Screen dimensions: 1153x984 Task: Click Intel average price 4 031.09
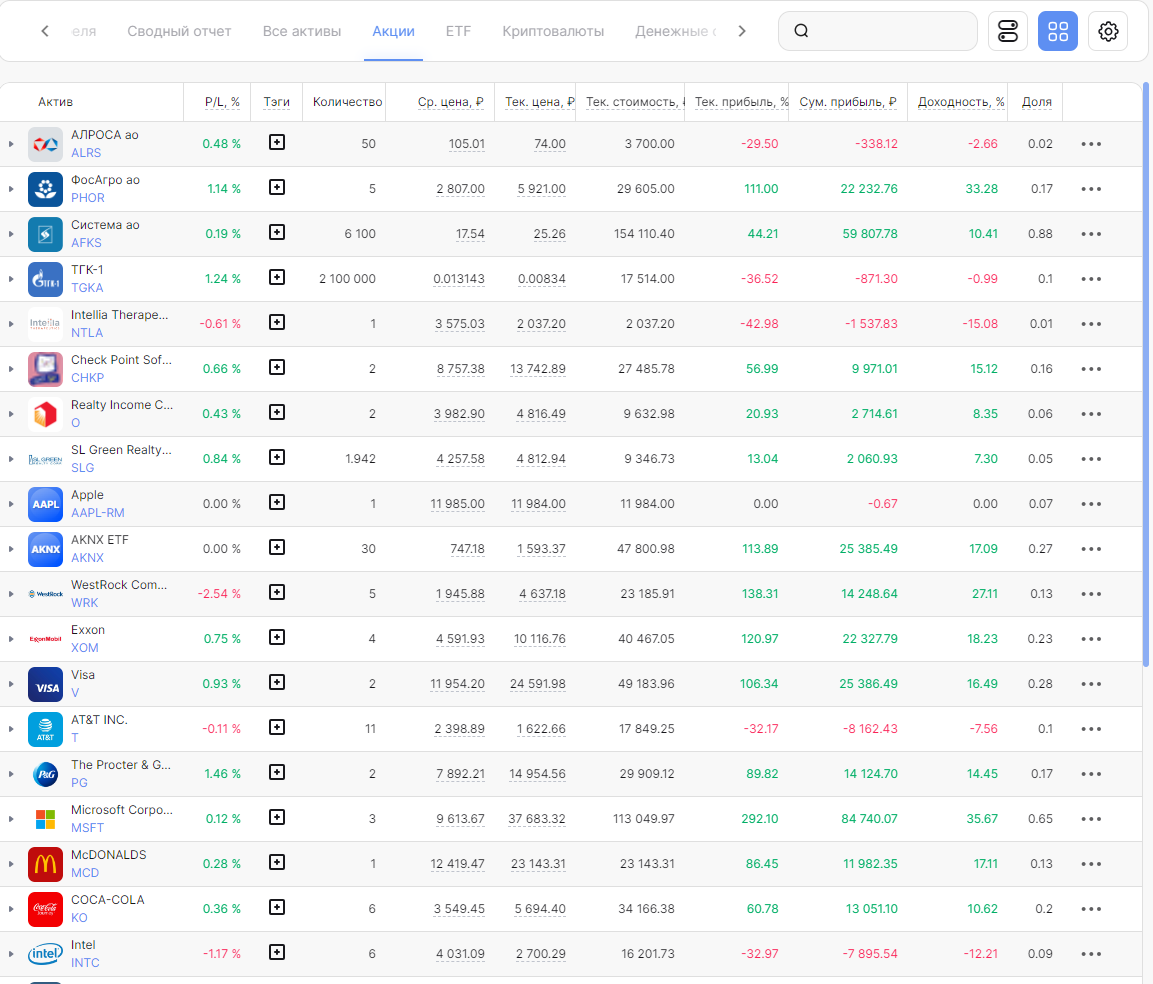(x=460, y=954)
